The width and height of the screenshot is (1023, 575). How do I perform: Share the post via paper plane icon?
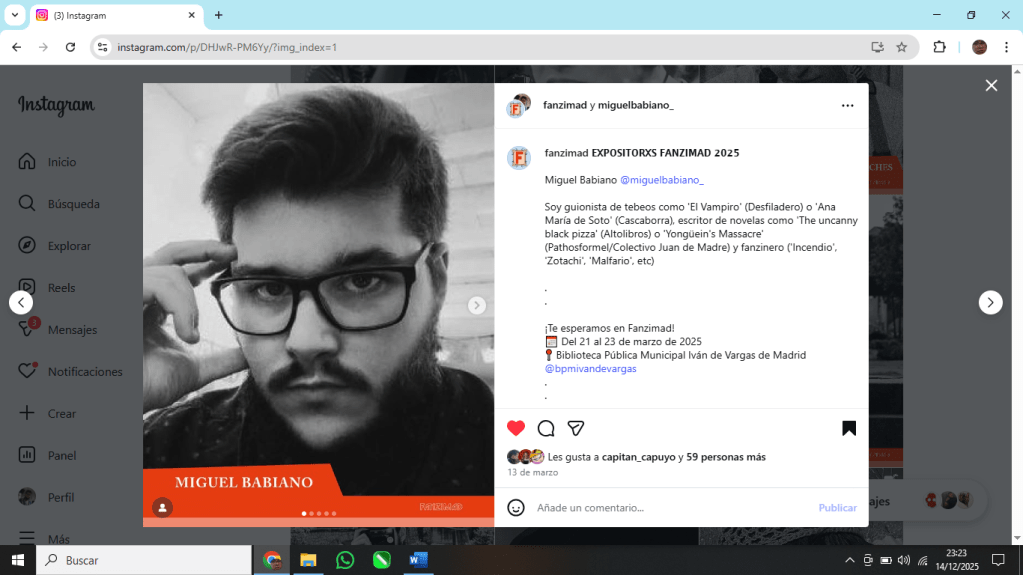pos(576,428)
